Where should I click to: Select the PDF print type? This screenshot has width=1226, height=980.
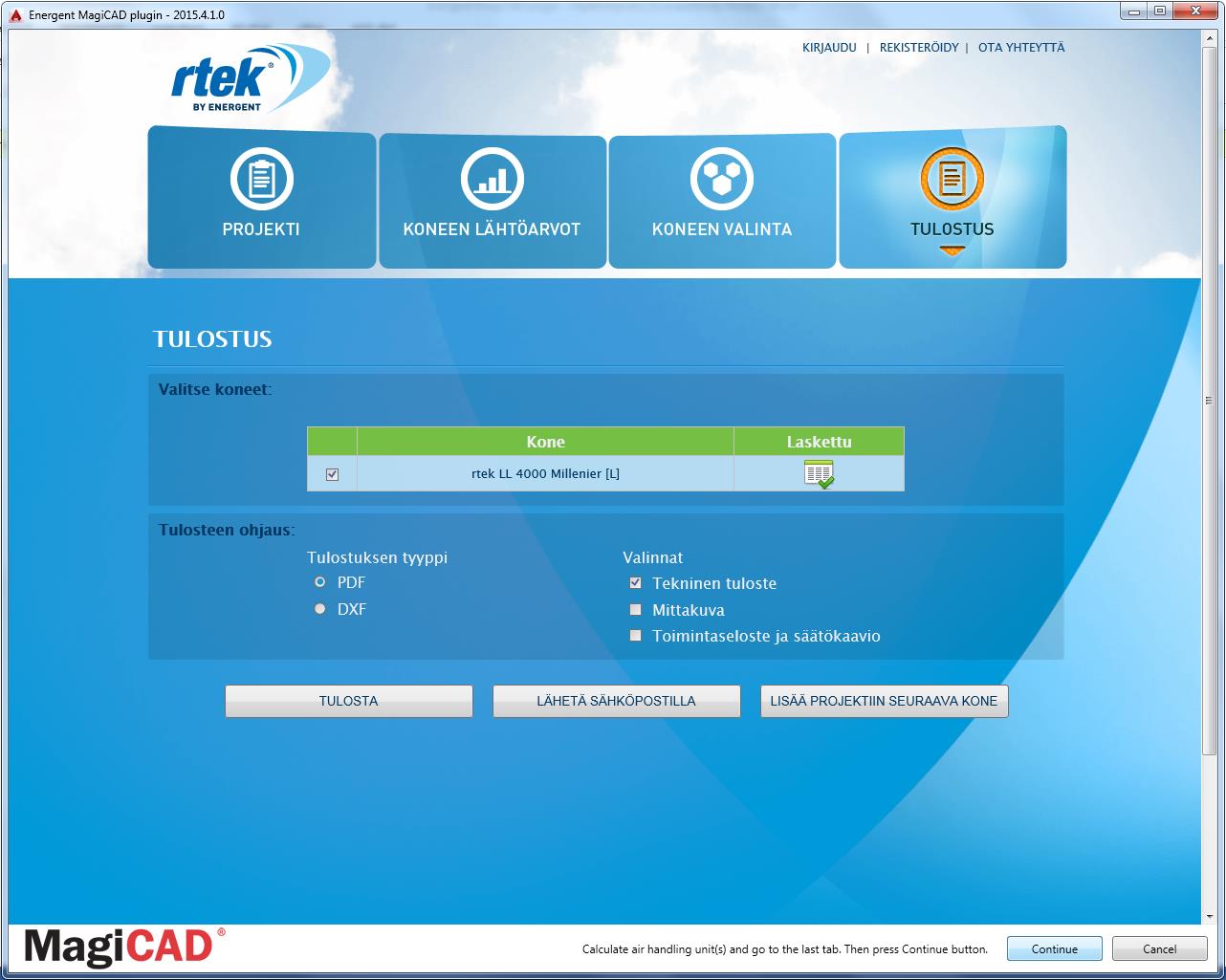pos(320,582)
